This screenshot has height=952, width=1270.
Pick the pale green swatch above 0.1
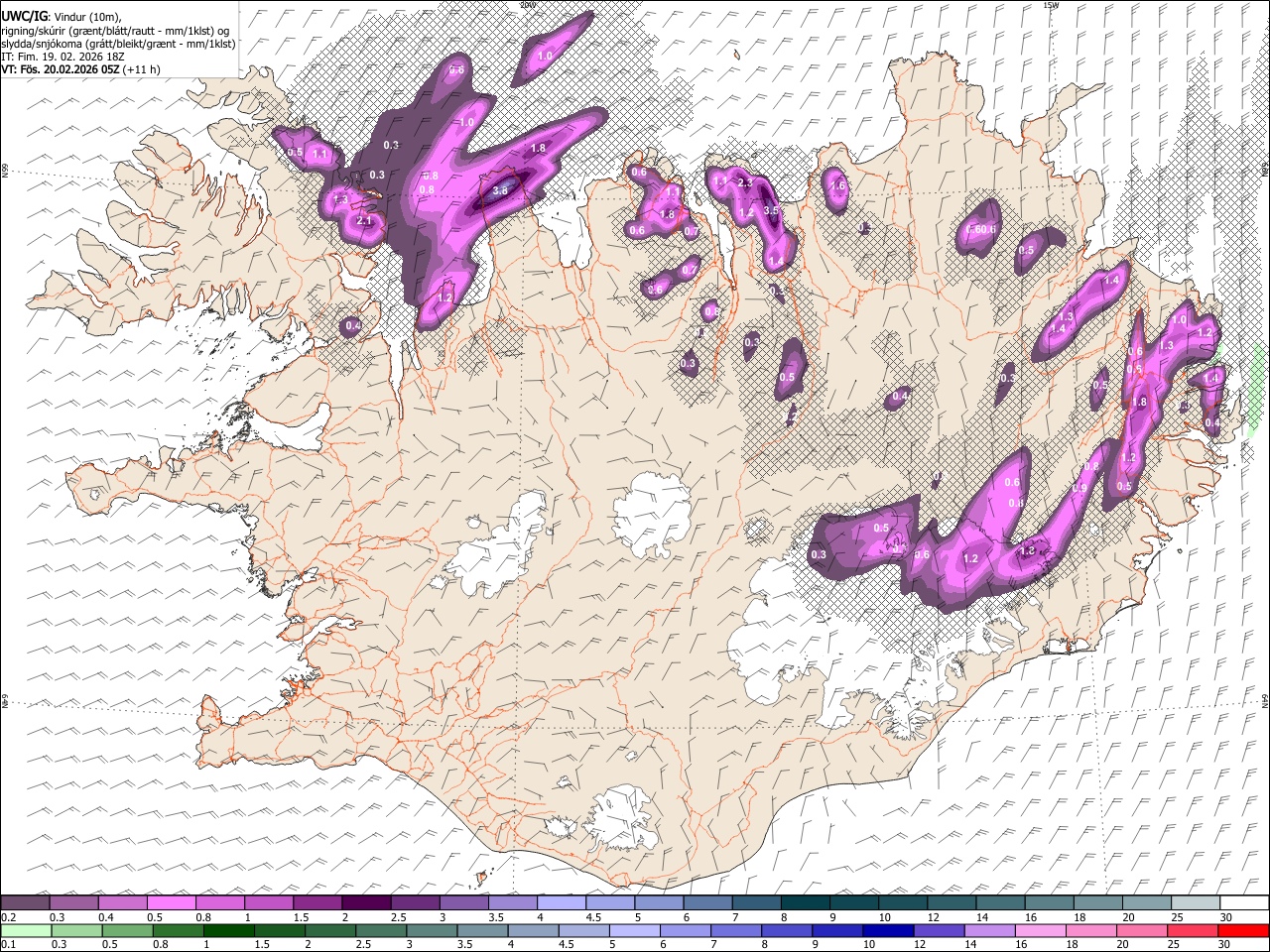pos(26,930)
